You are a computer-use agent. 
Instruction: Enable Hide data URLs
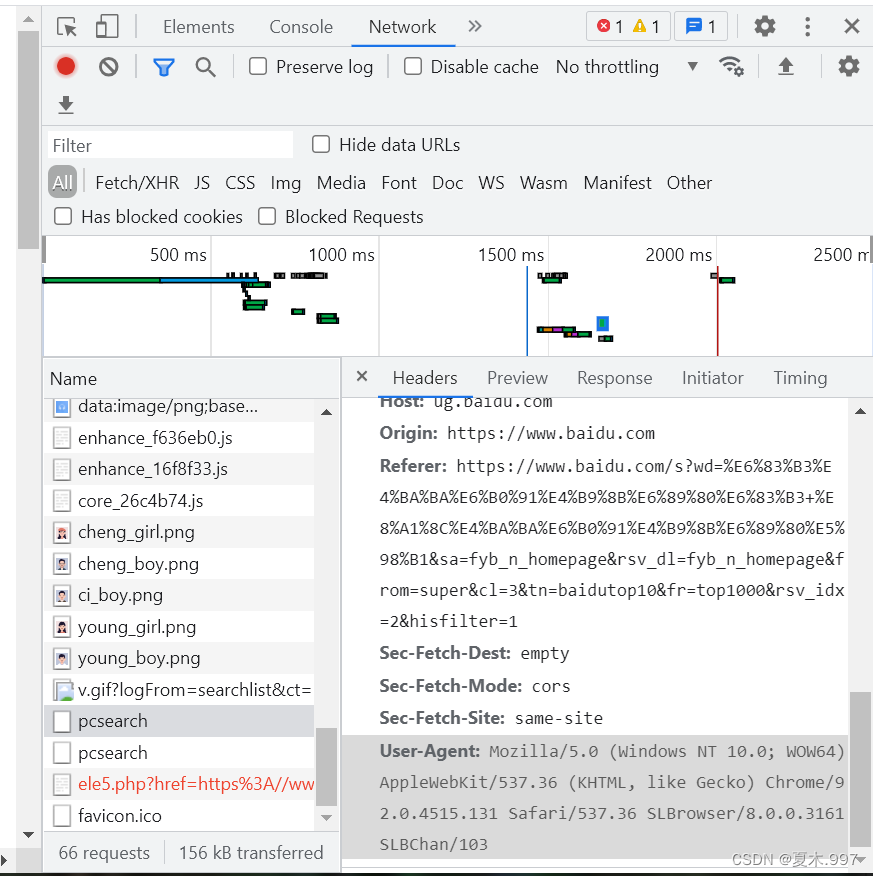click(320, 144)
